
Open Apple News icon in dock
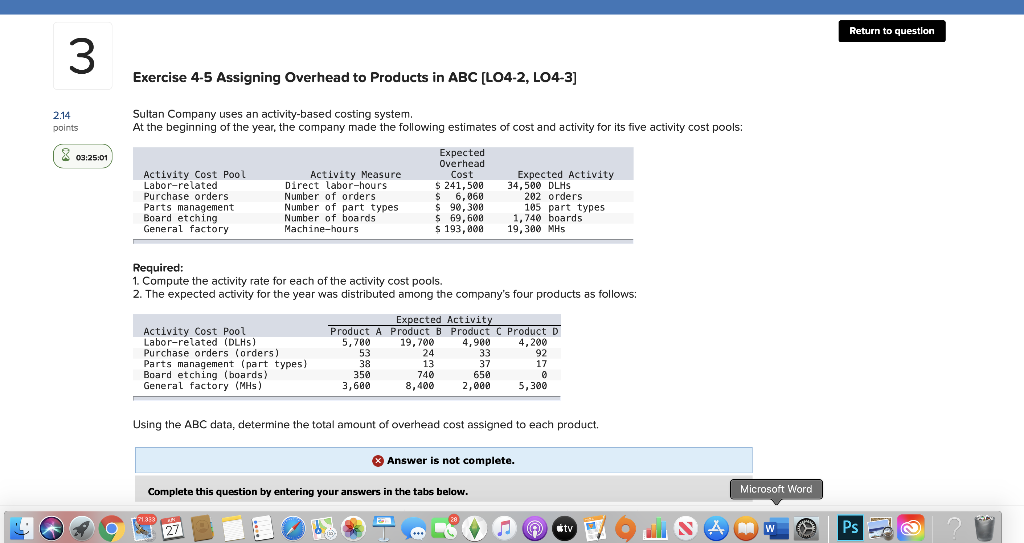[685, 528]
